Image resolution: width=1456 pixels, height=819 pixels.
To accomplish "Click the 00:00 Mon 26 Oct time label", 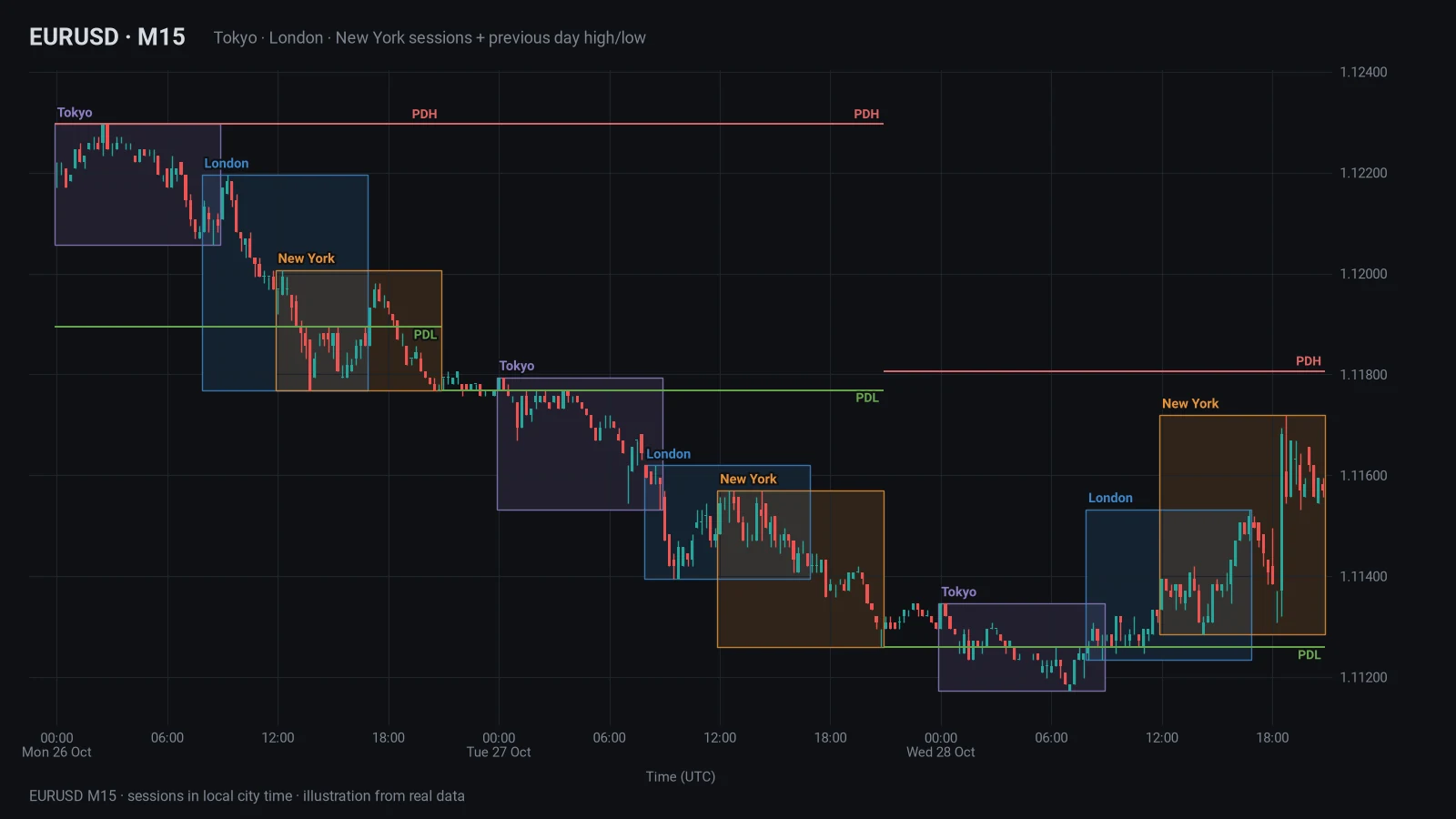I will (x=56, y=745).
